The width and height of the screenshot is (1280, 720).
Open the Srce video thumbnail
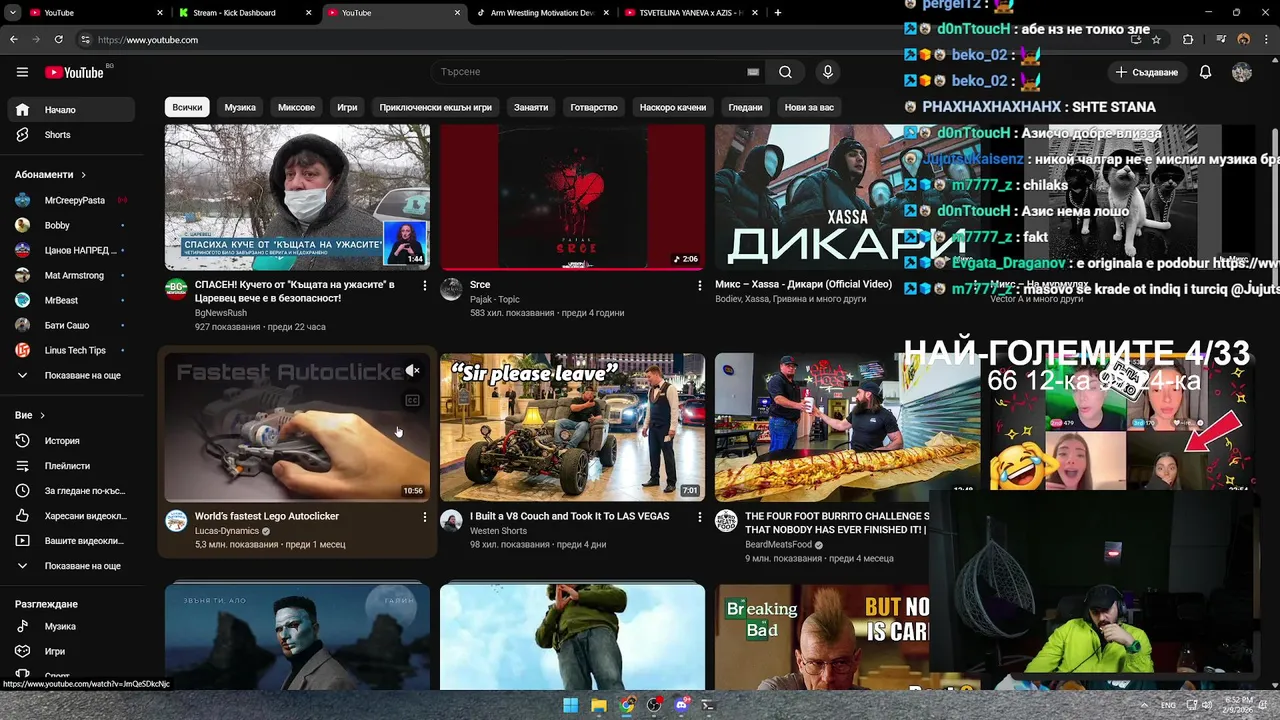pyautogui.click(x=572, y=197)
